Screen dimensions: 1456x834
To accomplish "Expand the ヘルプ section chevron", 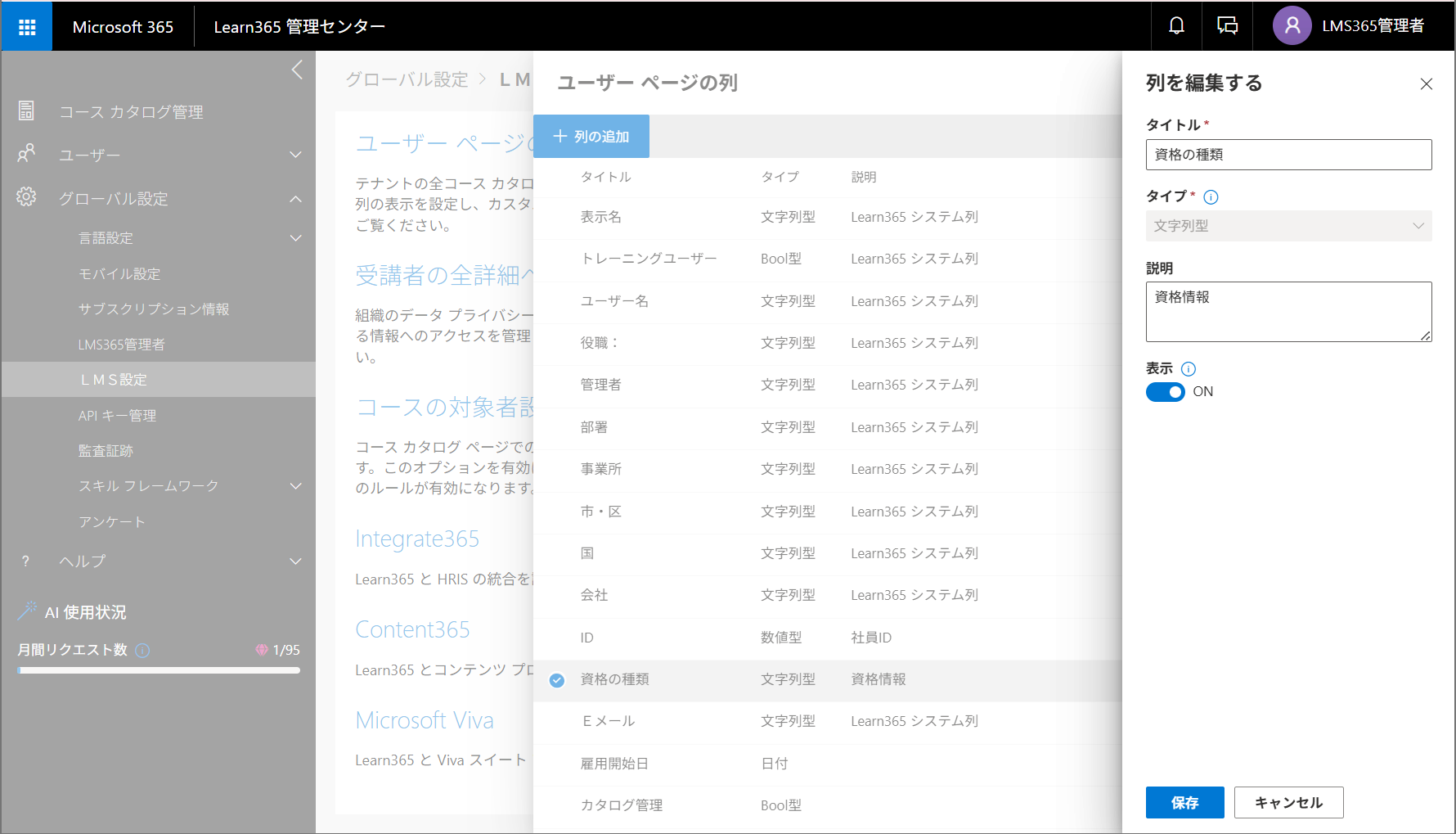I will (x=296, y=561).
